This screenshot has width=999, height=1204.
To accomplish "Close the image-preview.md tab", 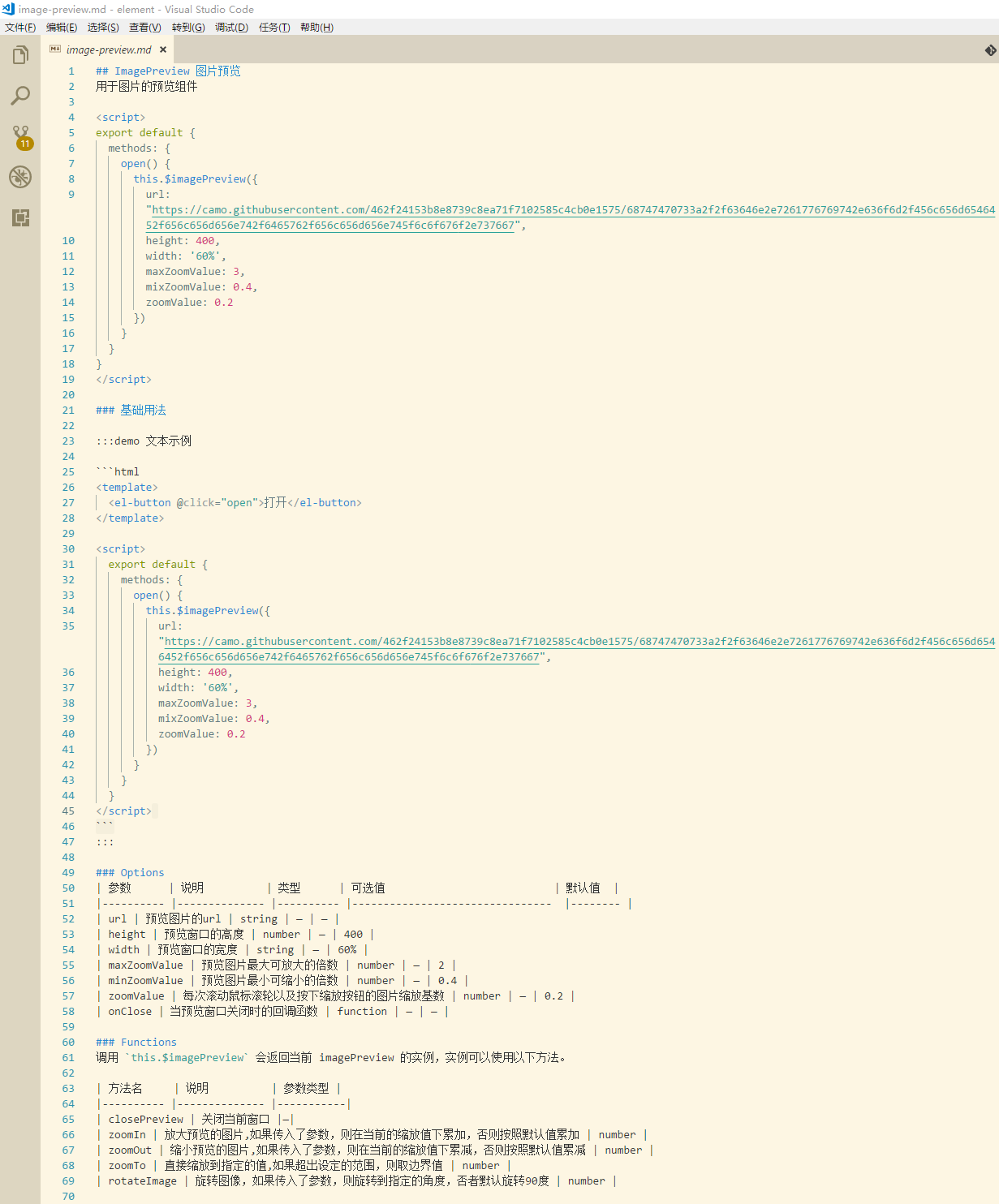I will (x=163, y=49).
